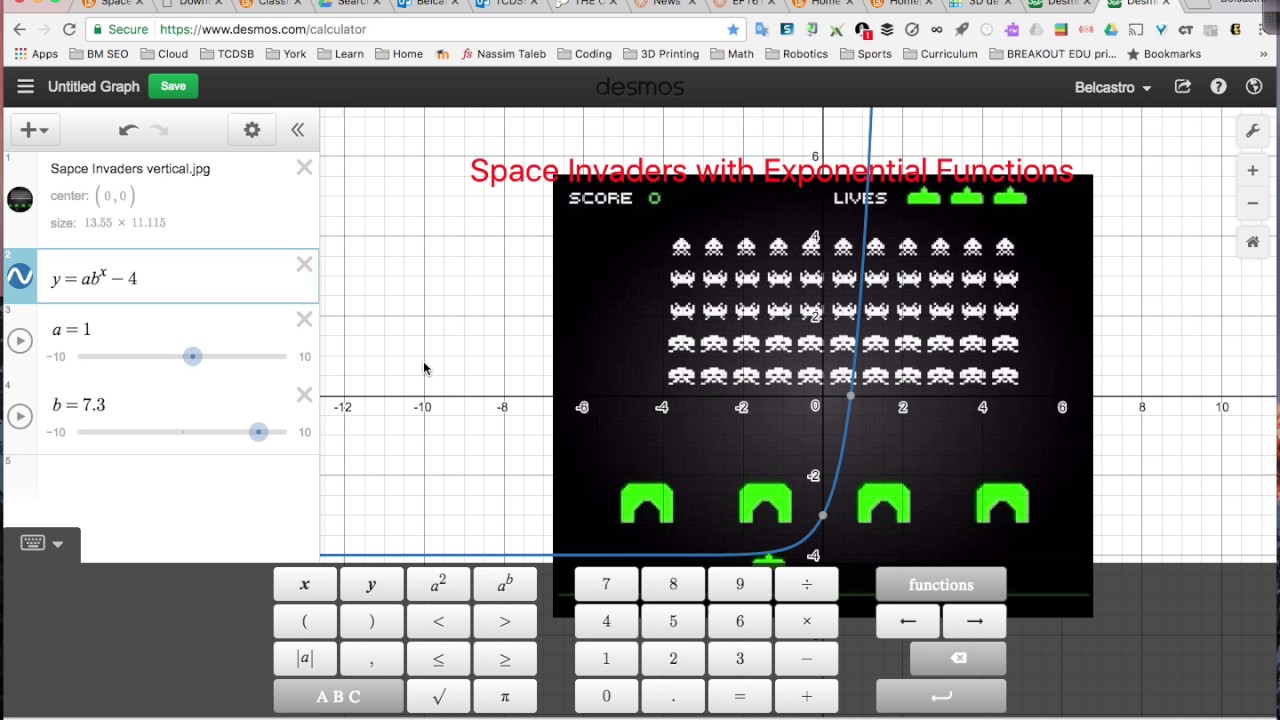Screen dimensions: 1280x720
Task: Click the keypad toggle dropdown arrow
Action: tap(58, 544)
